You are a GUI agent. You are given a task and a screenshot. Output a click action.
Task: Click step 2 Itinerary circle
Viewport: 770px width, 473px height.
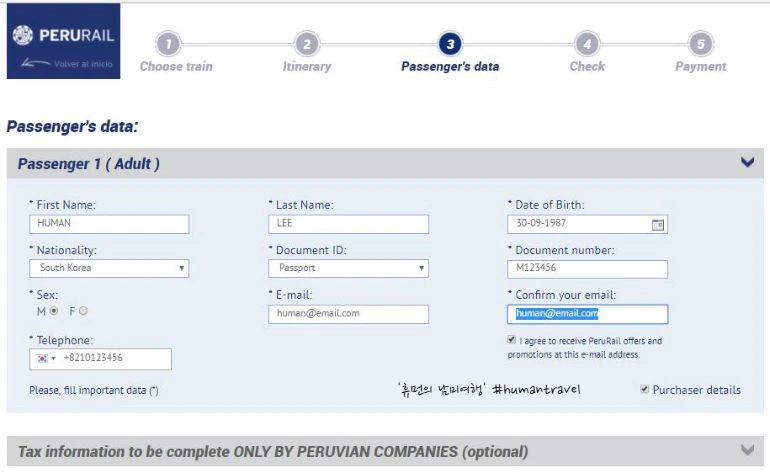(307, 44)
